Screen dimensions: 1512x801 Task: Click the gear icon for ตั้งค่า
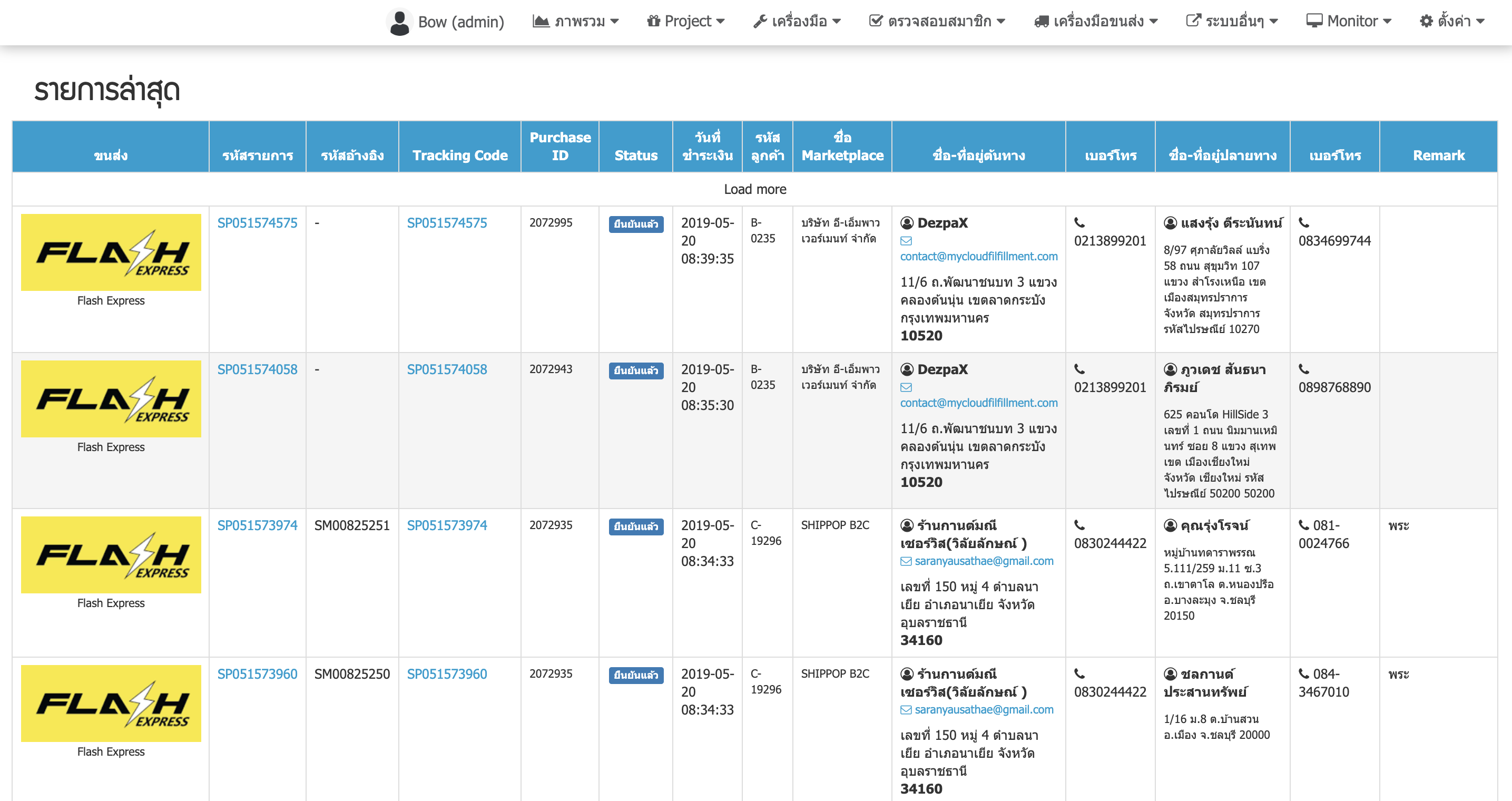point(1426,21)
